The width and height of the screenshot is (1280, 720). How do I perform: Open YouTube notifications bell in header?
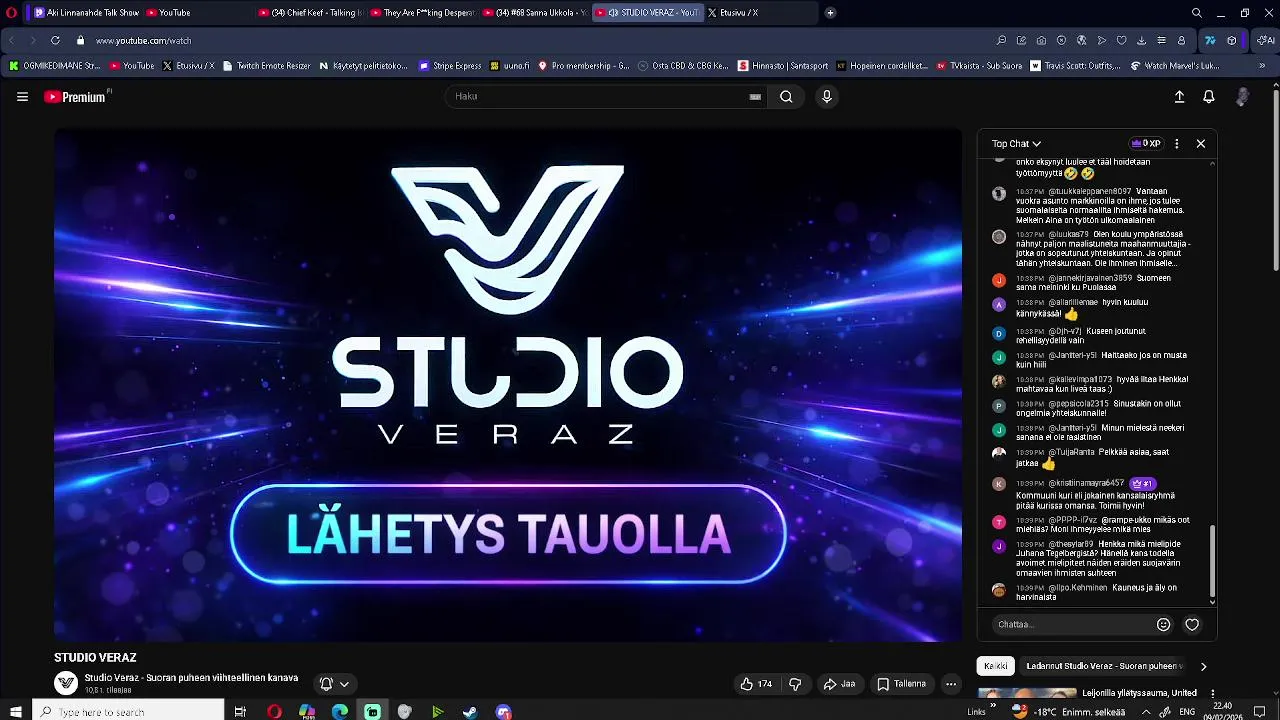[1209, 97]
